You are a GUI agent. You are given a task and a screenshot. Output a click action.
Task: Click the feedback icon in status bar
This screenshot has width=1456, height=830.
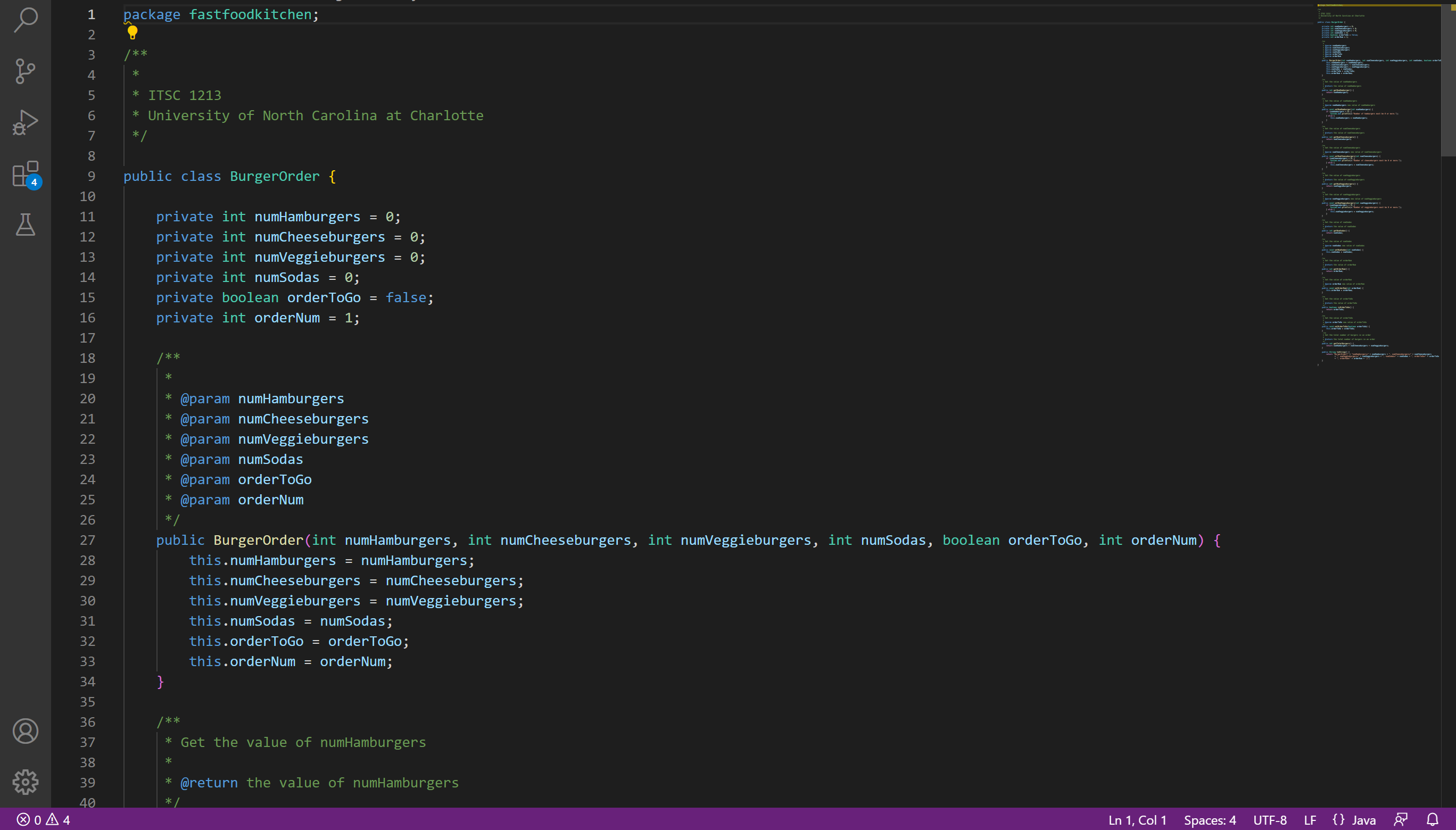coord(1401,820)
